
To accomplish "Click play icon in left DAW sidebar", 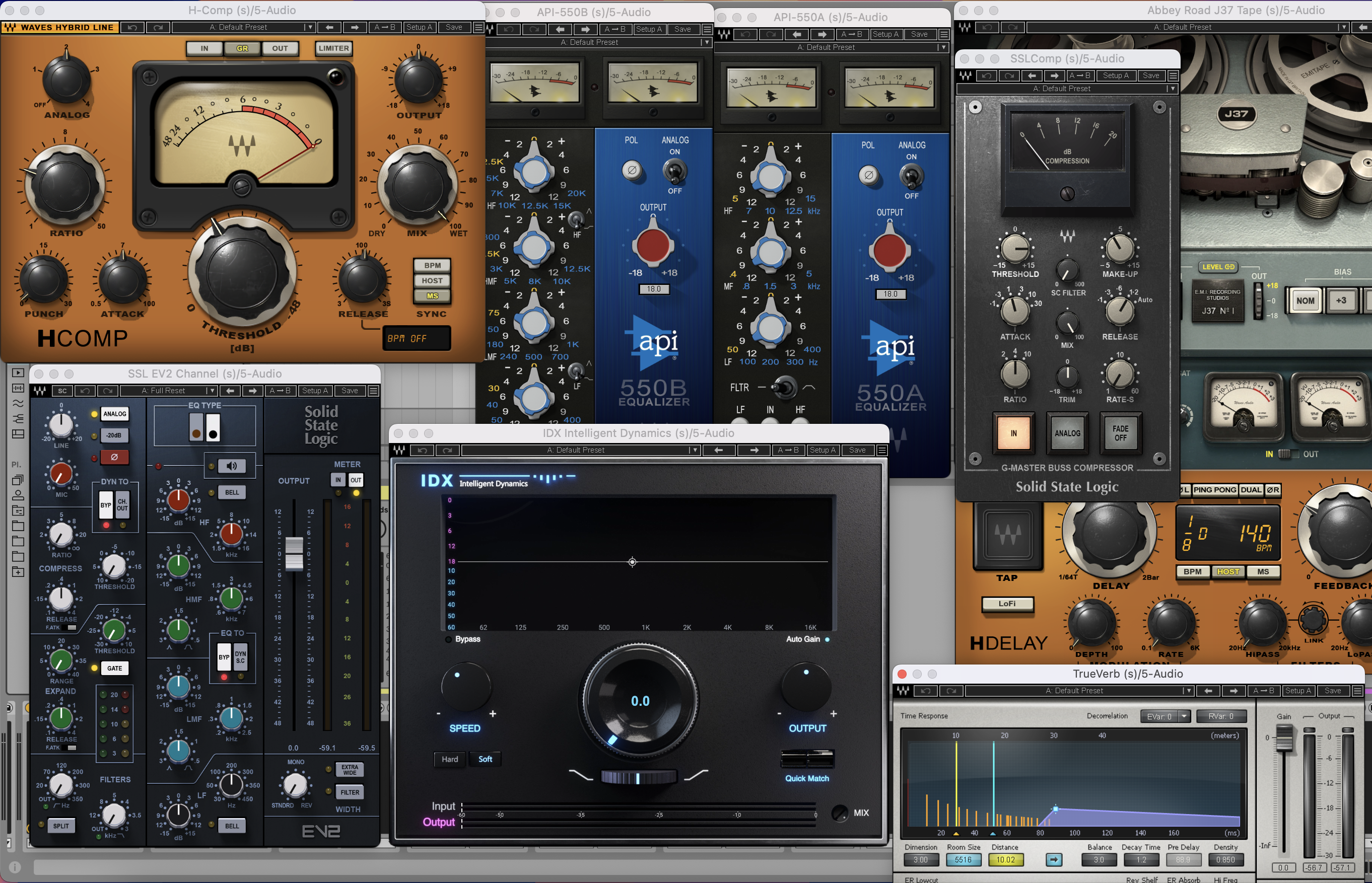I will click(18, 373).
